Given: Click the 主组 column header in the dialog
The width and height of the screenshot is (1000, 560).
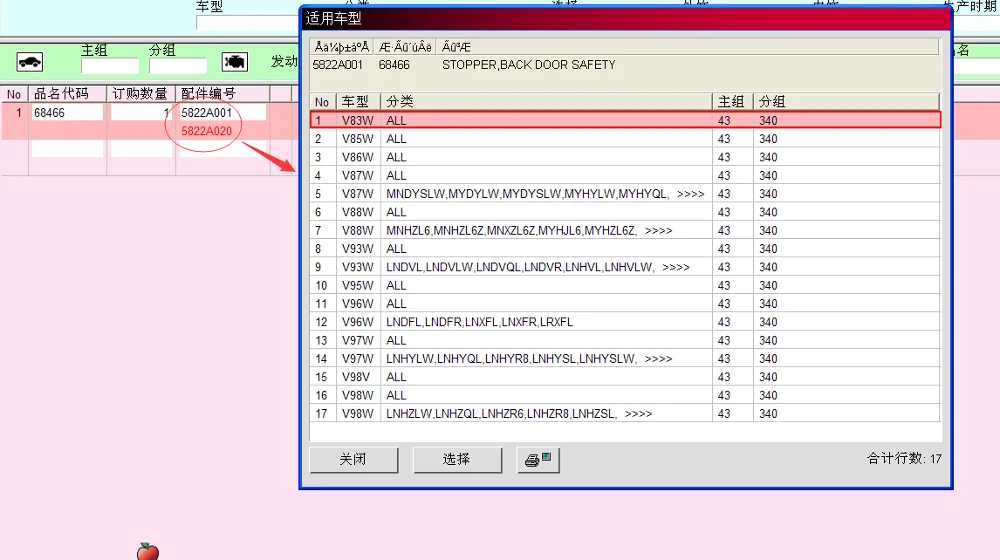Looking at the screenshot, I should tap(732, 101).
